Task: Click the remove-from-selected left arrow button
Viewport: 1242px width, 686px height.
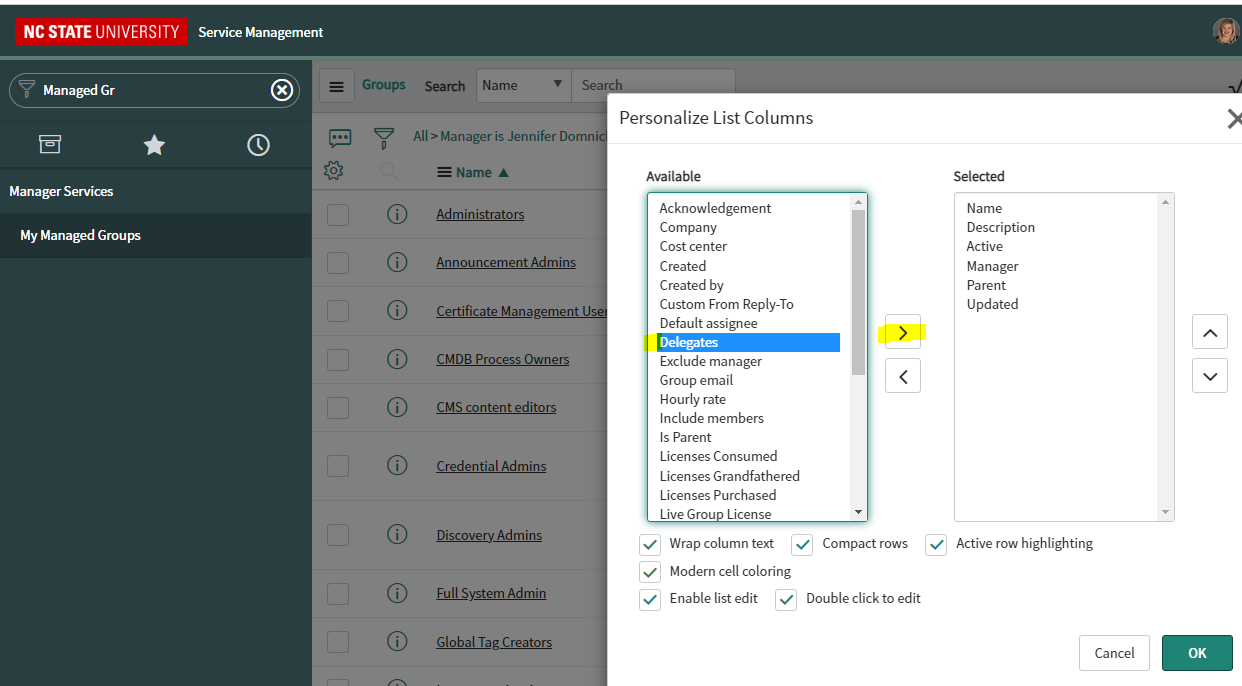Action: 902,376
